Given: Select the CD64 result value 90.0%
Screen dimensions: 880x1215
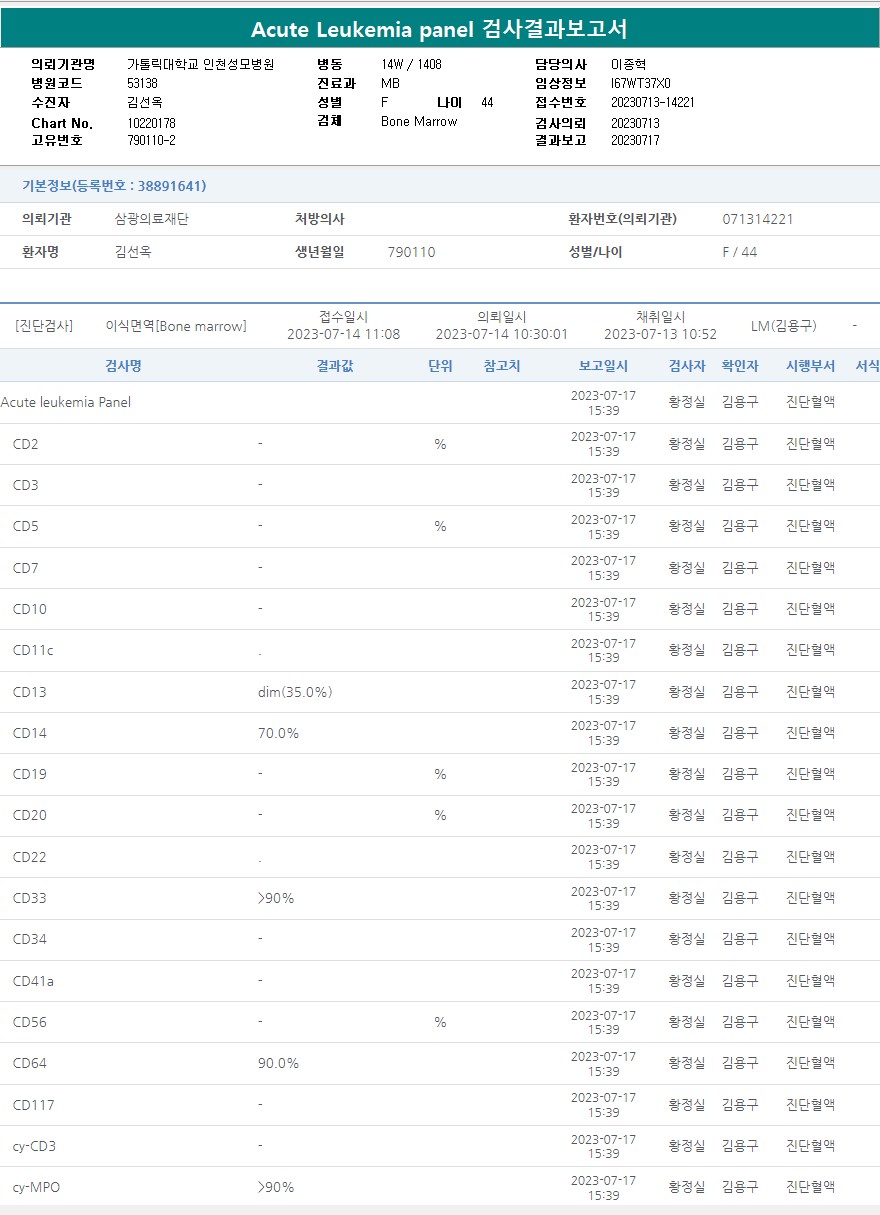Looking at the screenshot, I should 278,1063.
